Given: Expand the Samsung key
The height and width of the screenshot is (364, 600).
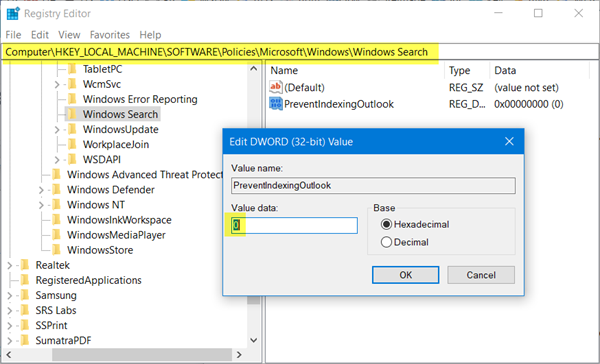Looking at the screenshot, I should pos(10,295).
